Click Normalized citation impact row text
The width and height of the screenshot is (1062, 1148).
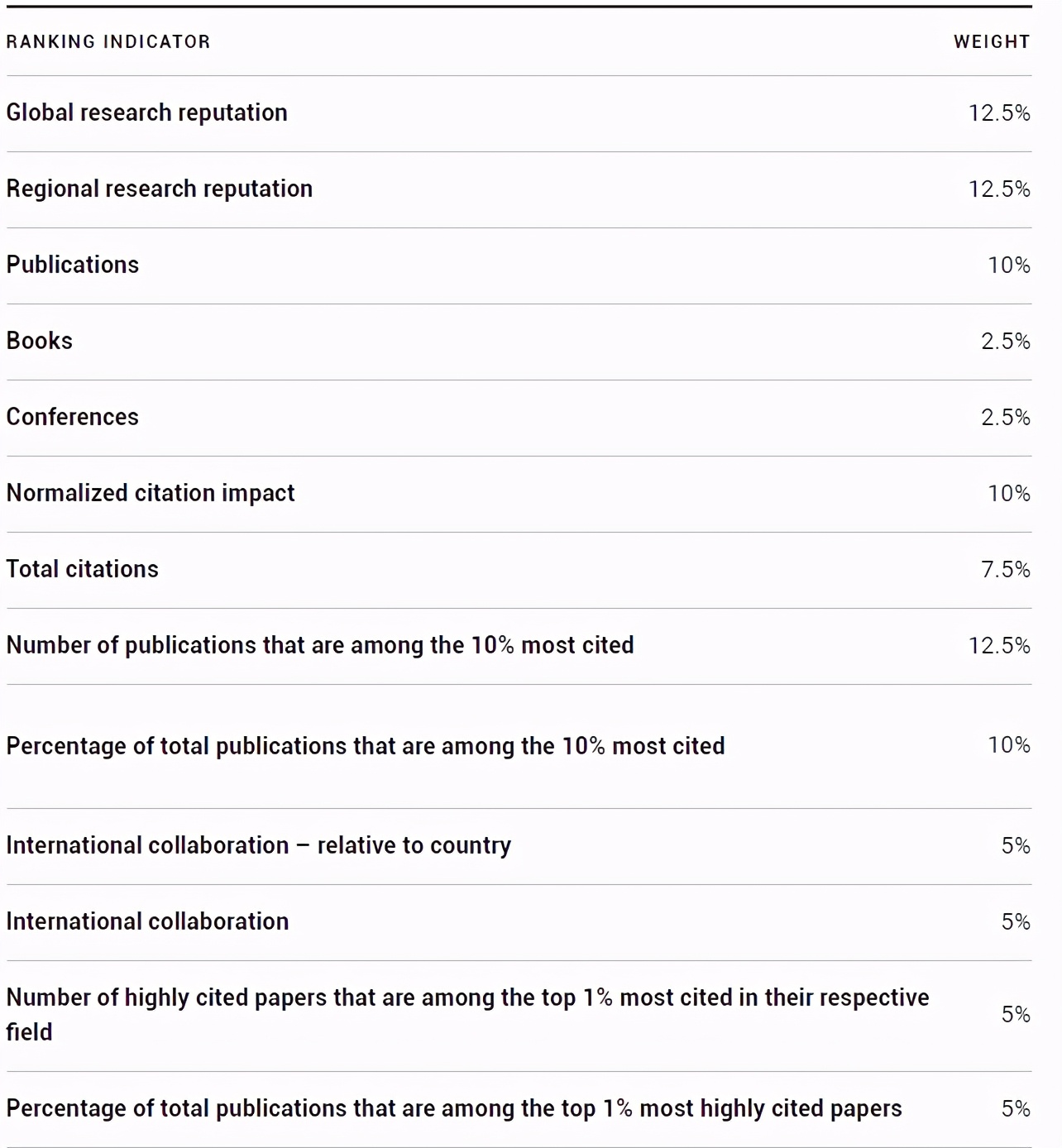(x=151, y=493)
